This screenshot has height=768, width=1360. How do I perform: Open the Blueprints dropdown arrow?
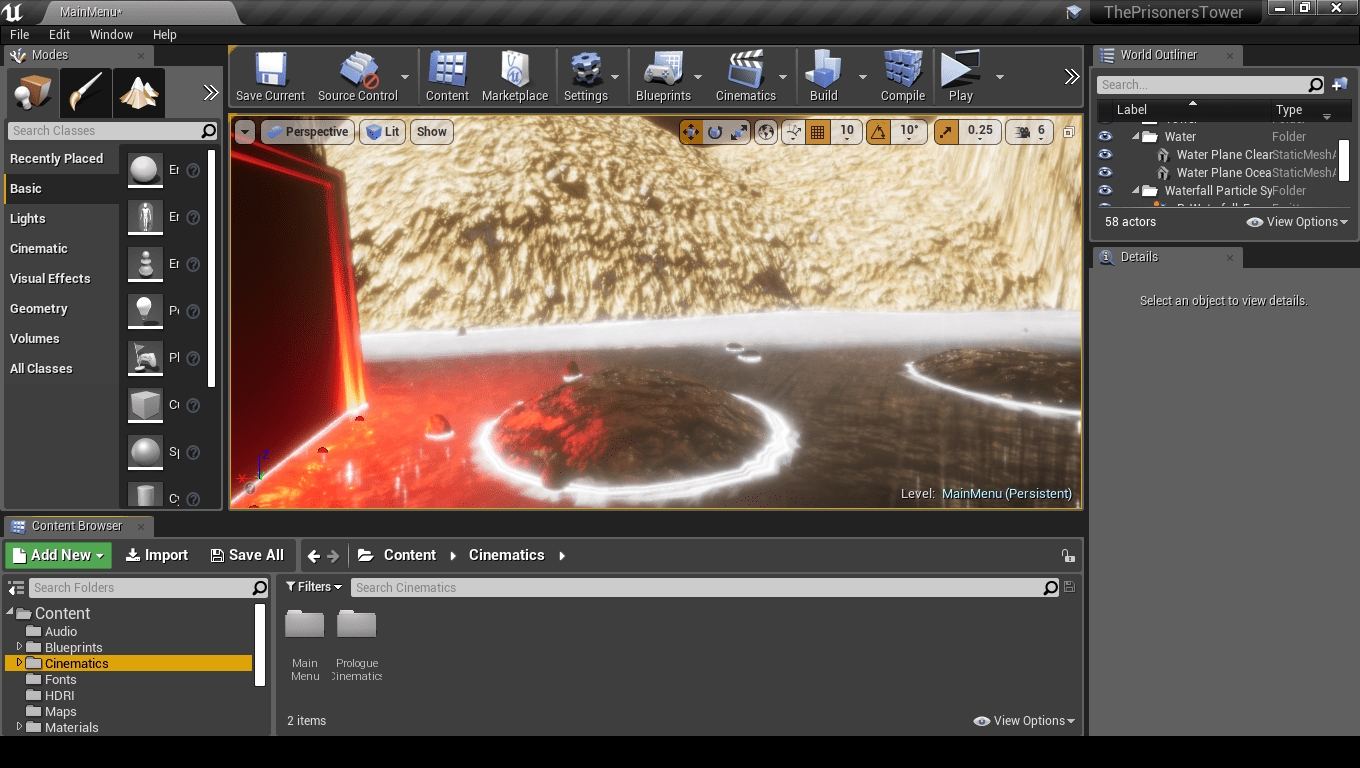tap(698, 77)
